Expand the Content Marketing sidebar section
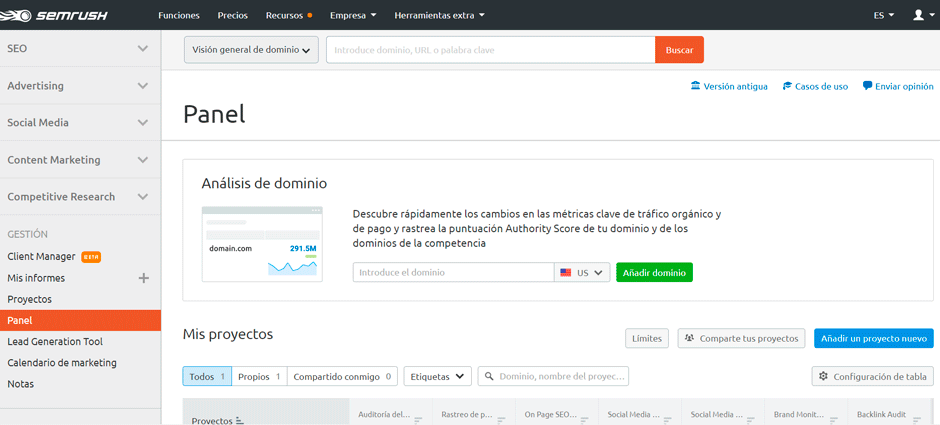Screen dimensions: 940x425 80,160
